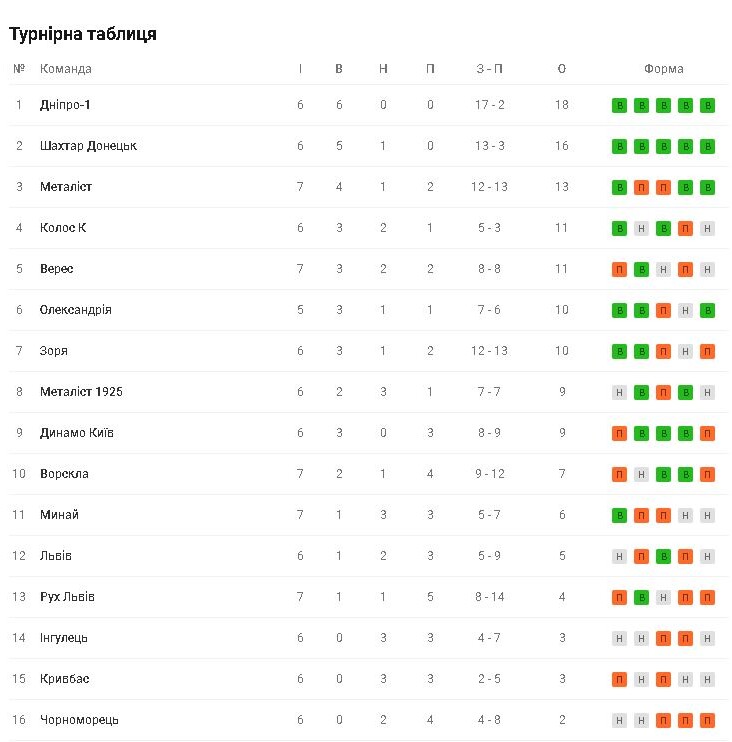Click Кривбас's first orange loss badge

pyautogui.click(x=619, y=679)
